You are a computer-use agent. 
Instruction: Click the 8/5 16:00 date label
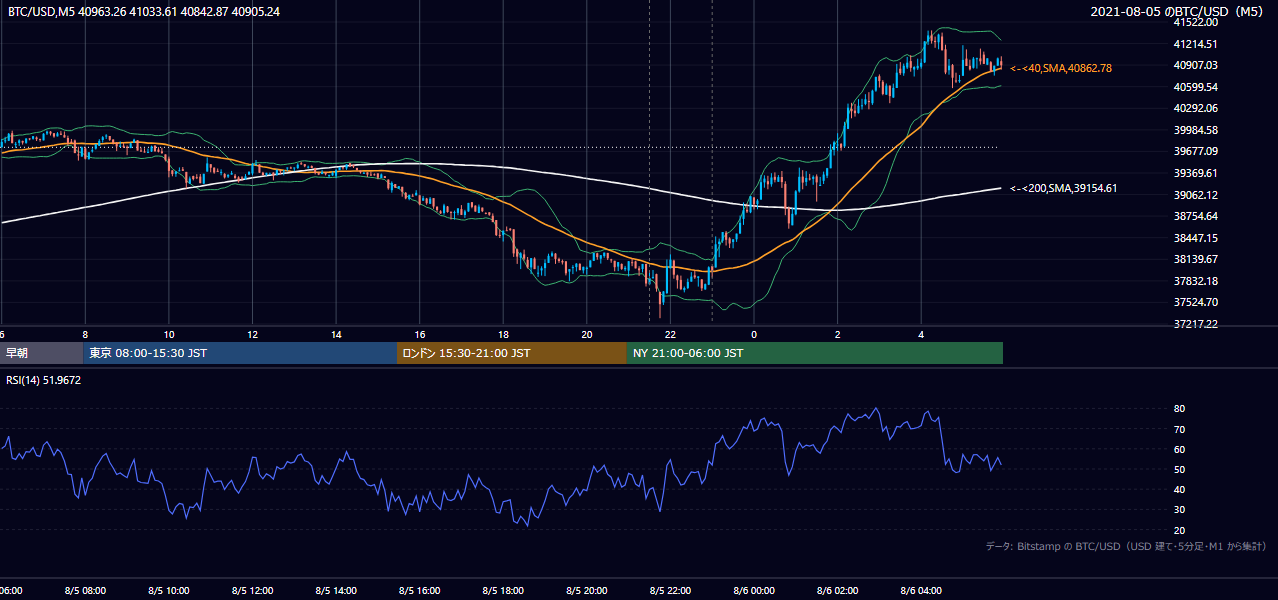420,591
